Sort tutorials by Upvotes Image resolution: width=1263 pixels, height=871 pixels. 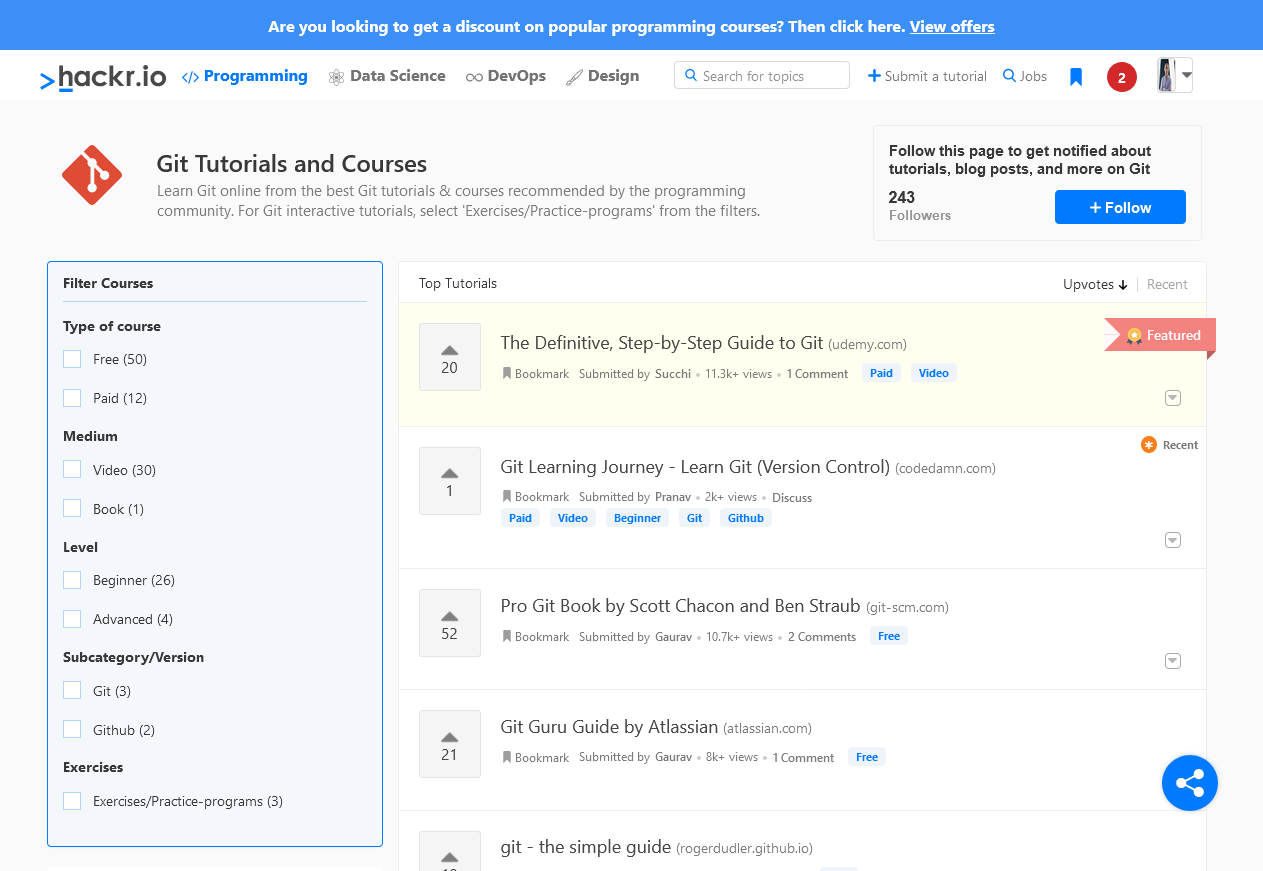[x=1095, y=284]
